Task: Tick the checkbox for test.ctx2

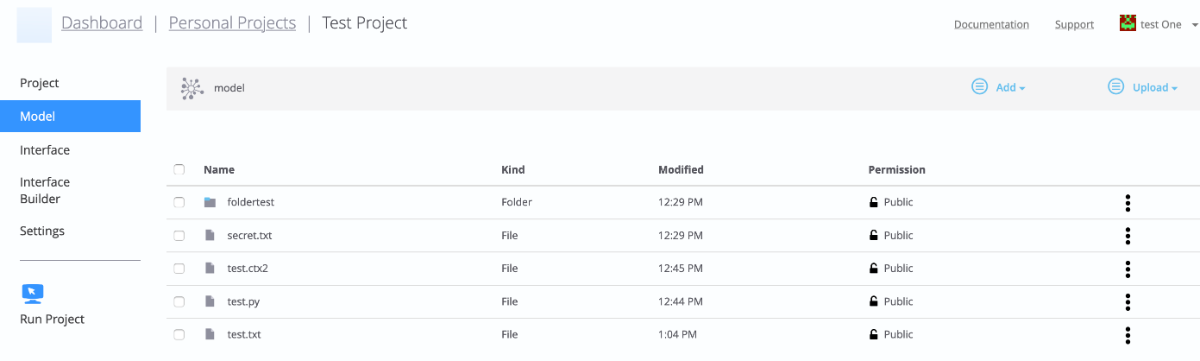Action: coord(179,269)
